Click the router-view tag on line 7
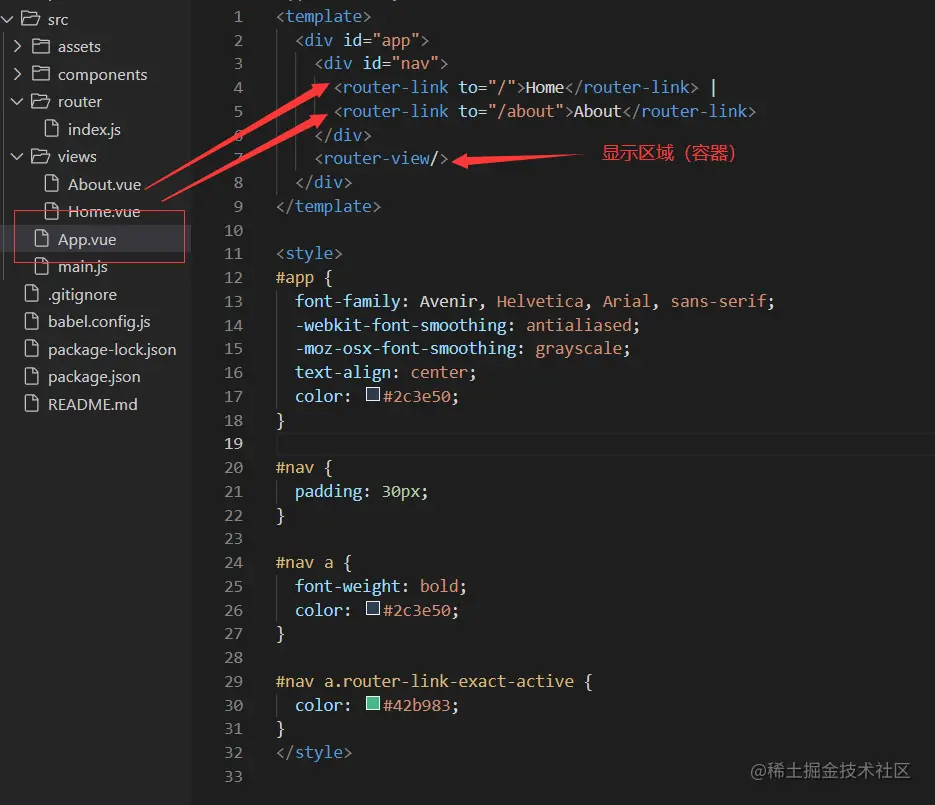 pos(382,159)
